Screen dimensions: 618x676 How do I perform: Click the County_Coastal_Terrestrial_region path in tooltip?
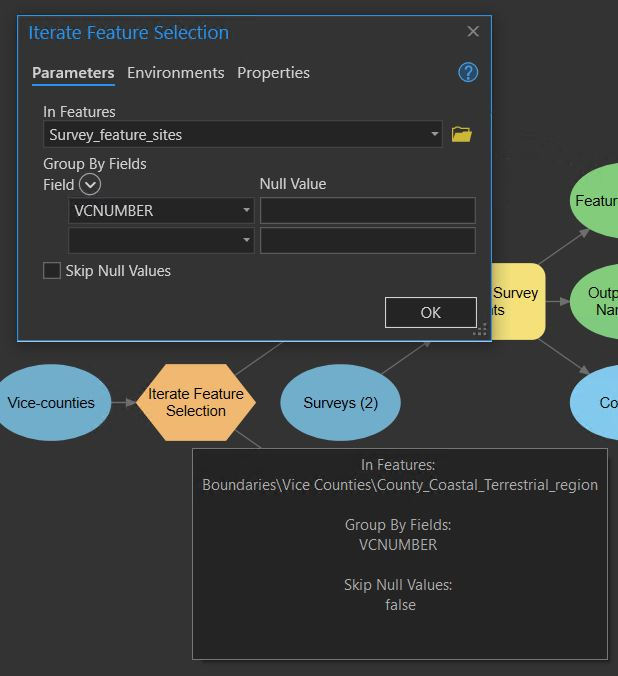(400, 485)
